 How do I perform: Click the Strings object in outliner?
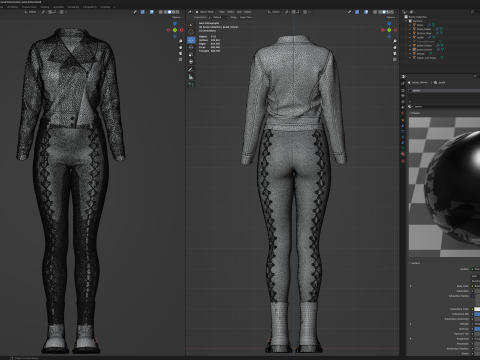click(421, 54)
